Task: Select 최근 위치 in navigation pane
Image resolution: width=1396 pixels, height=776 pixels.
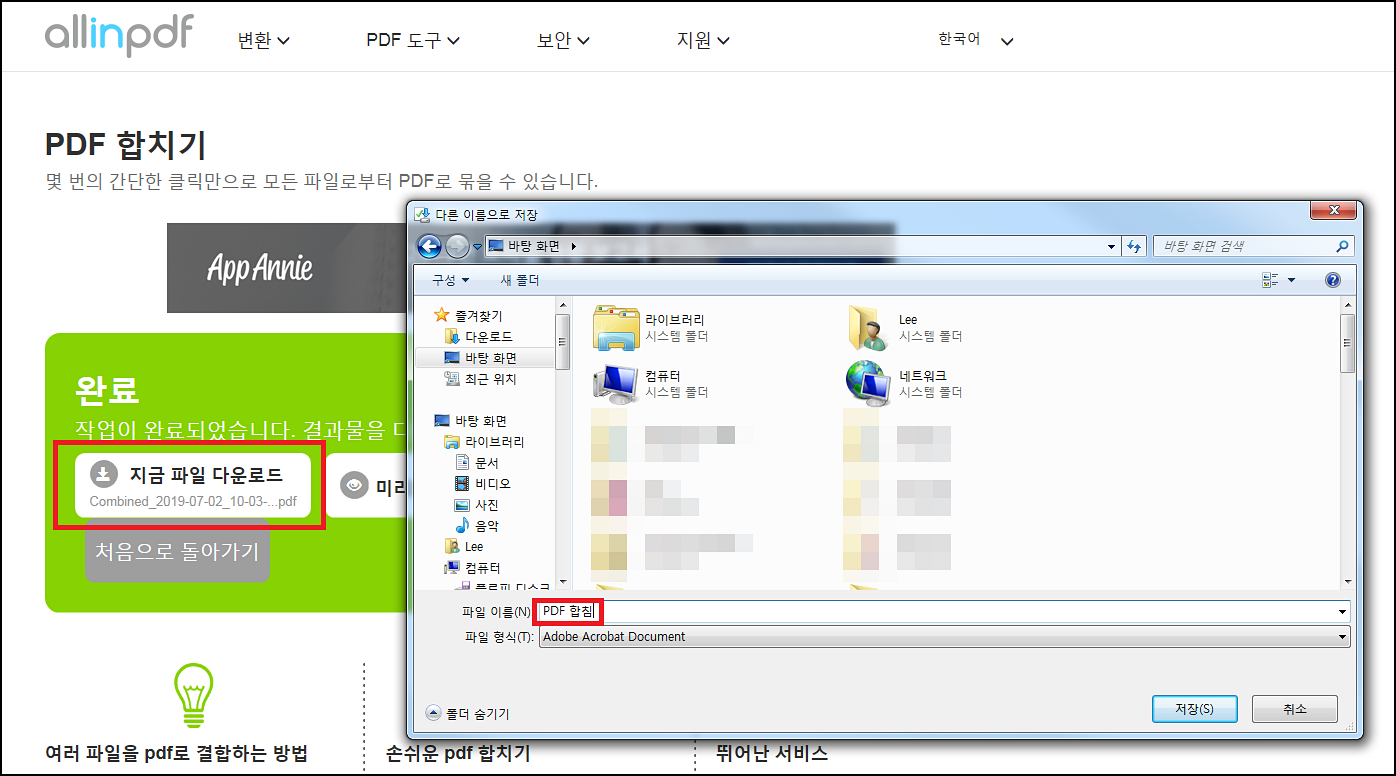Action: pyautogui.click(x=480, y=379)
